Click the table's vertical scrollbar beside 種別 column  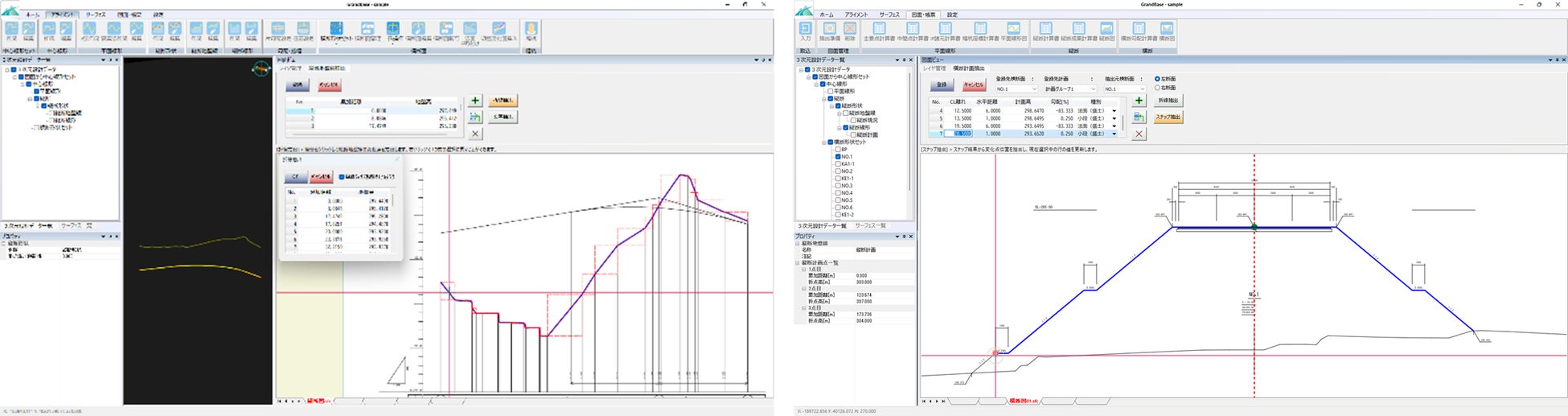(x=1123, y=122)
